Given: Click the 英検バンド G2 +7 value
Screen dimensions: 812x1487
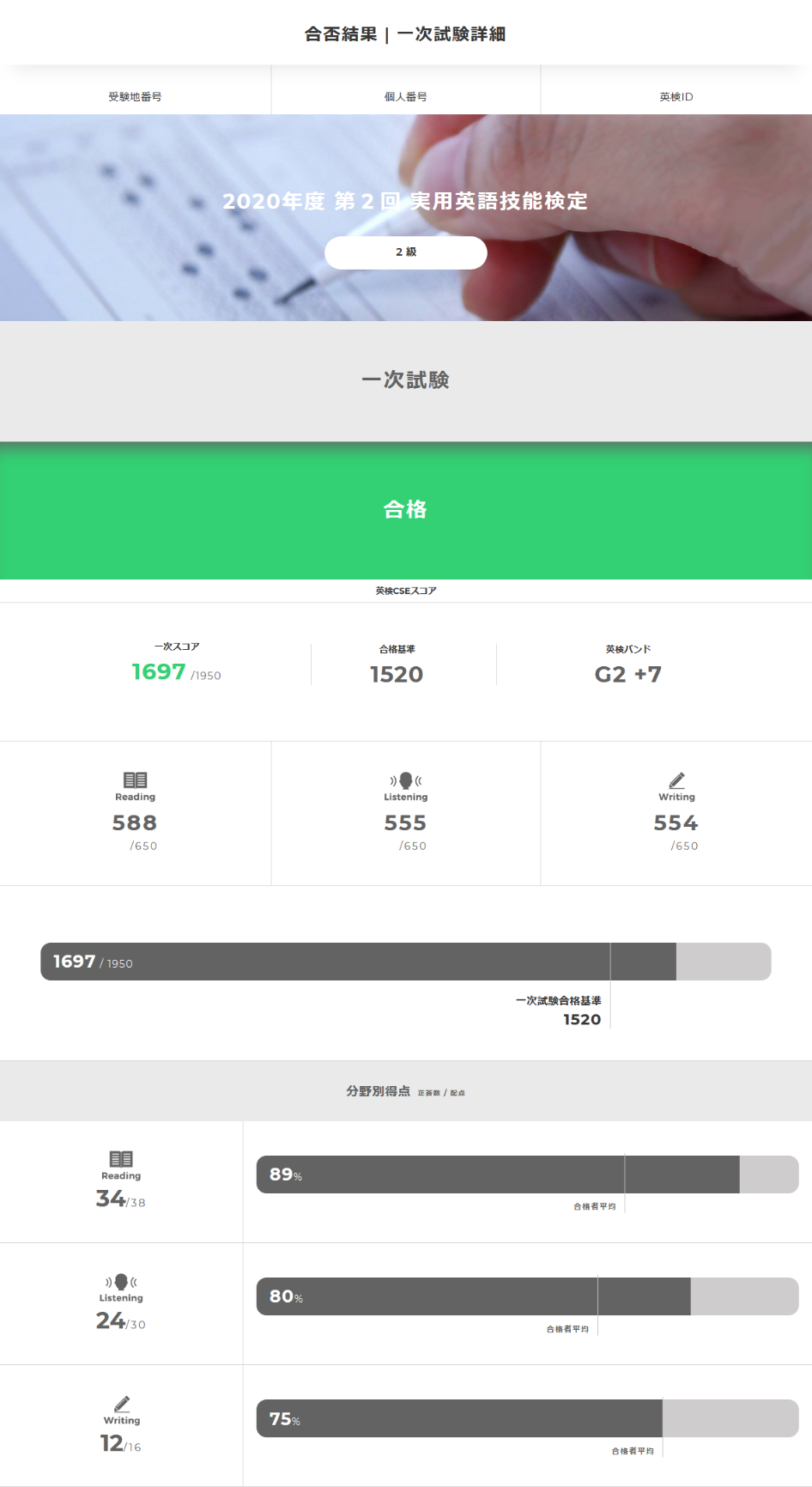Looking at the screenshot, I should coord(628,674).
